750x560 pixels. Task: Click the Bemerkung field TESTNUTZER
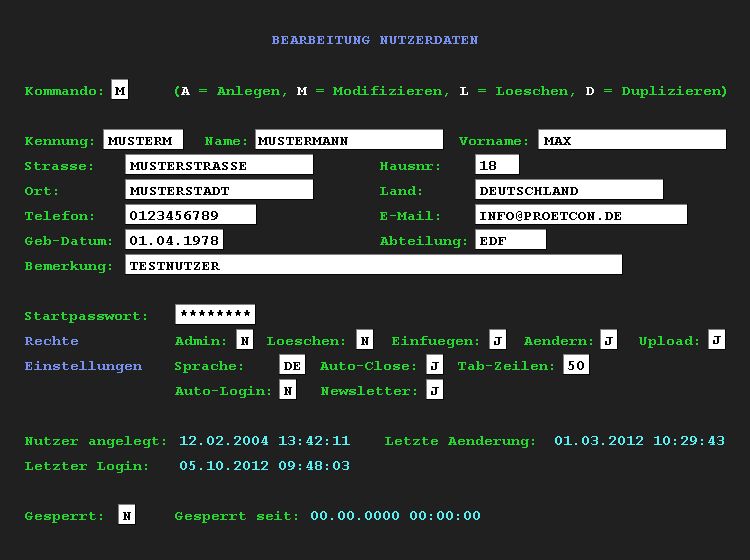click(x=373, y=265)
